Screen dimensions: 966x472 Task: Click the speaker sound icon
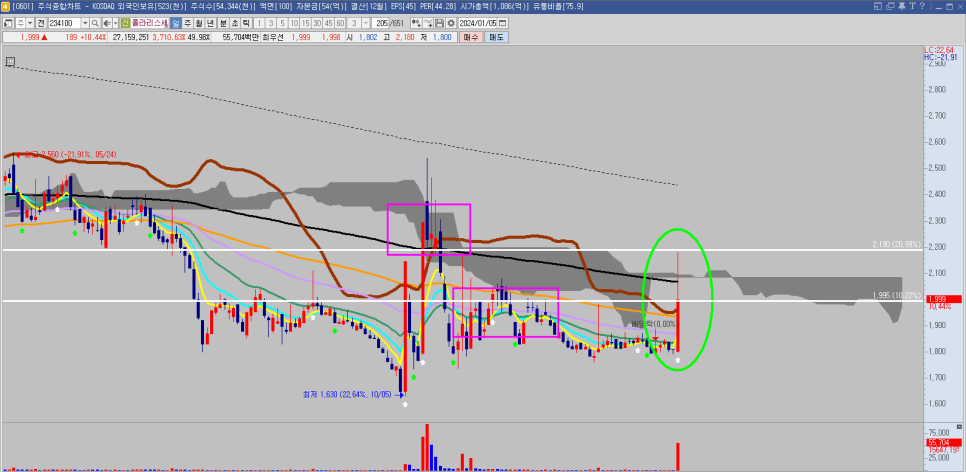pos(107,23)
